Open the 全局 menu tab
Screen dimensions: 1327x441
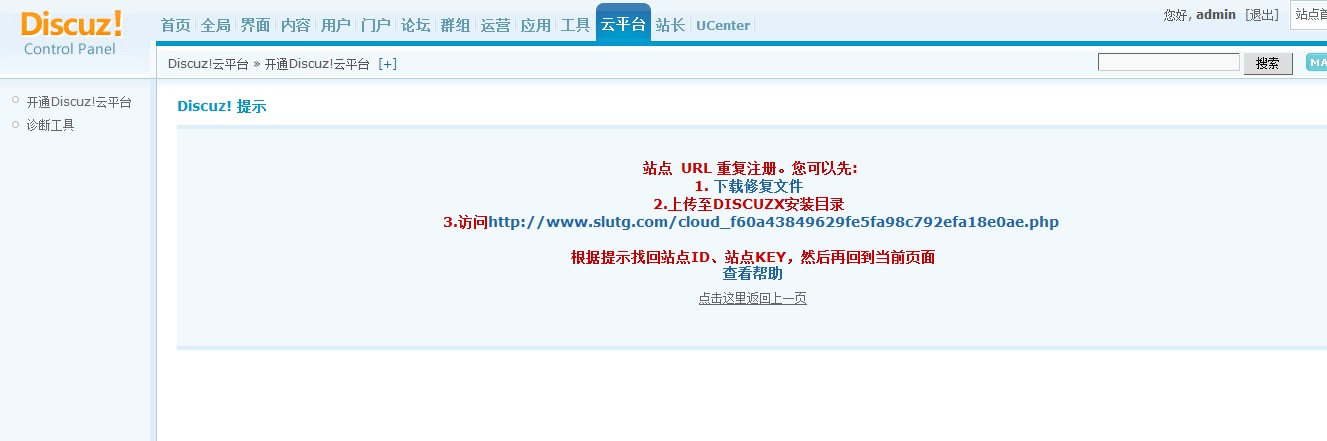click(x=215, y=25)
